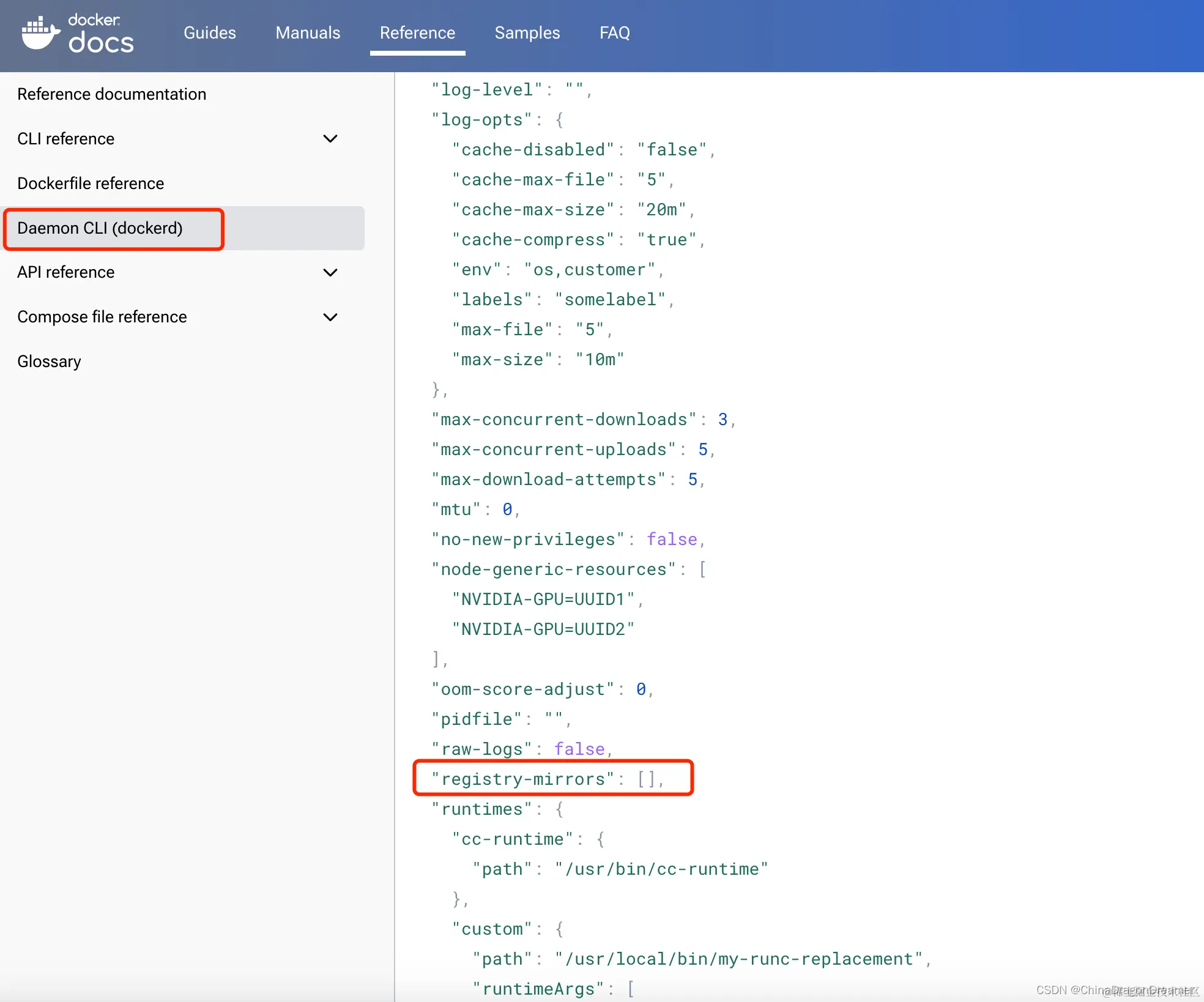
Task: Click the API reference sidebar label
Action: 65,272
